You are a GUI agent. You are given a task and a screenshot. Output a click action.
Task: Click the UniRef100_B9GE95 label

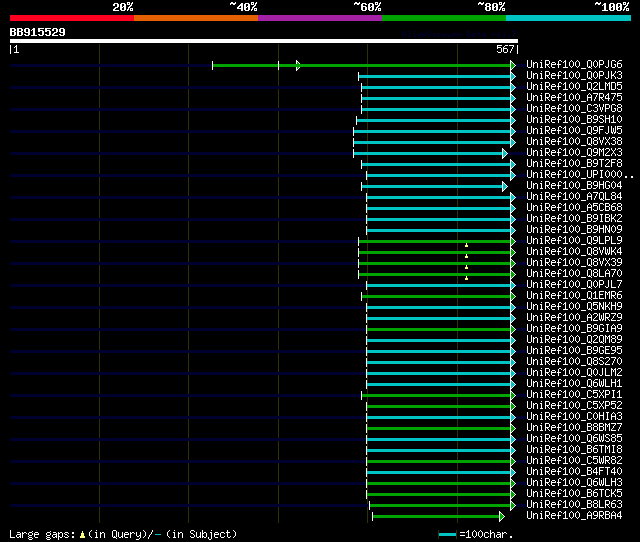tap(574, 351)
